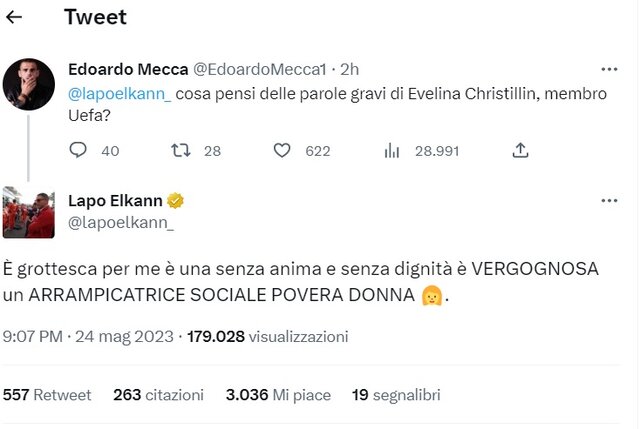This screenshot has width=640, height=429.
Task: Click the @lapoelkann_ mention in Edoardo's tweet
Action: [x=120, y=94]
